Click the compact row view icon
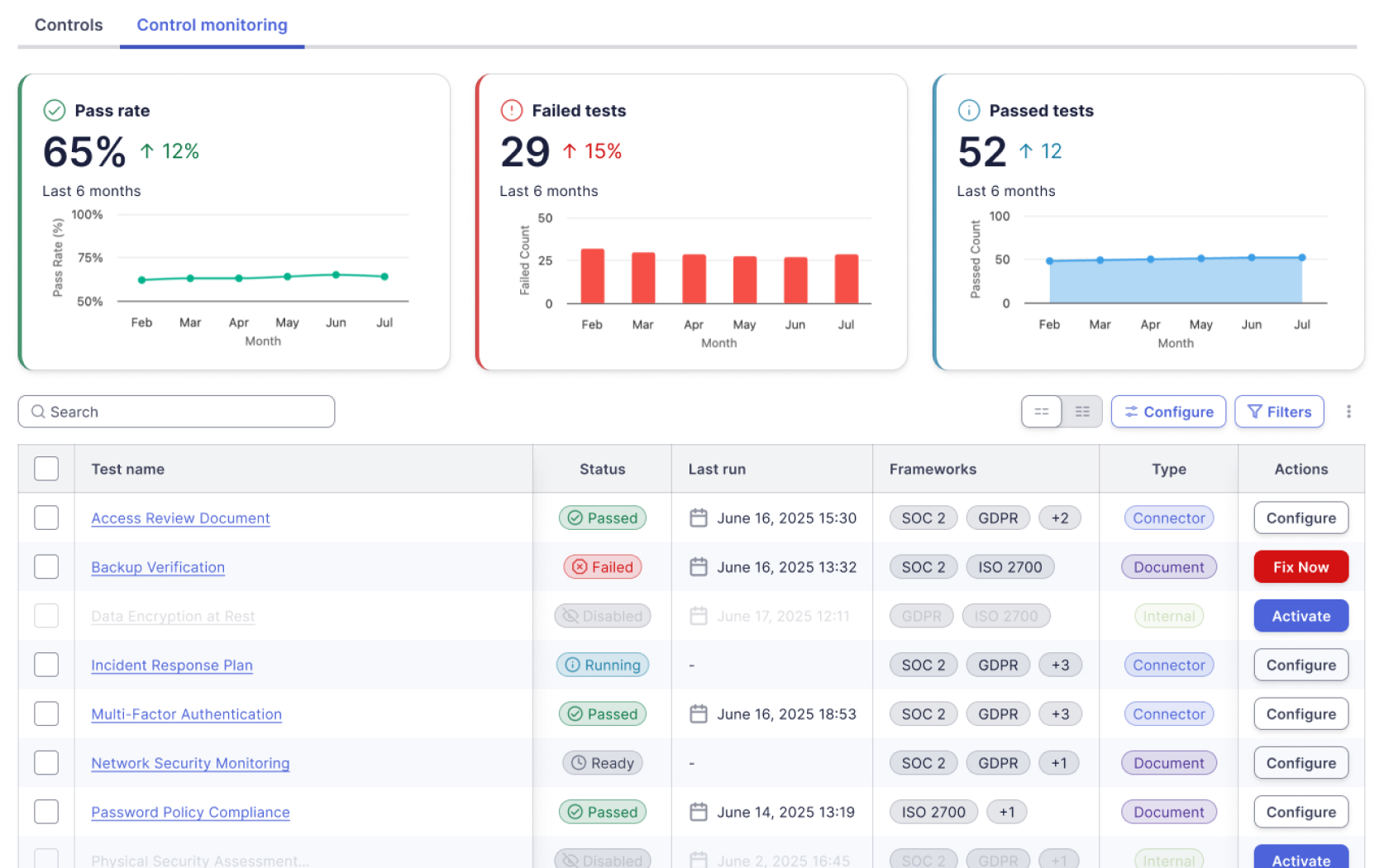This screenshot has width=1384, height=868. click(x=1041, y=412)
